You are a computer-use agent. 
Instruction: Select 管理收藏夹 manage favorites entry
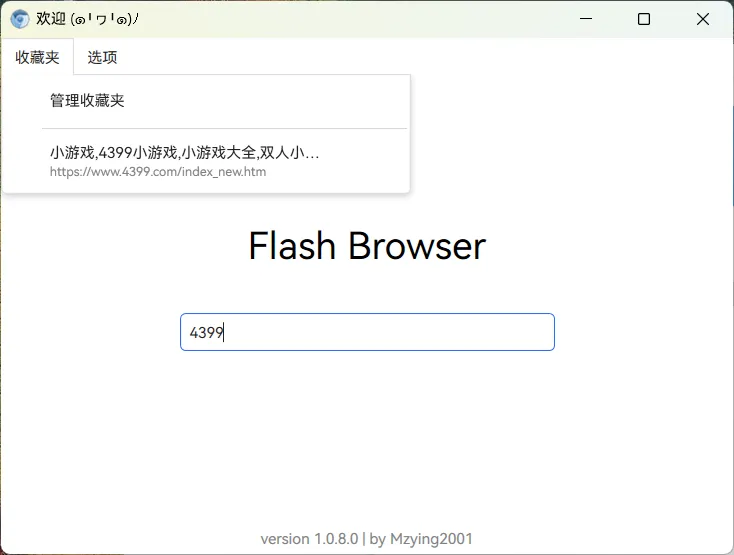coord(206,100)
